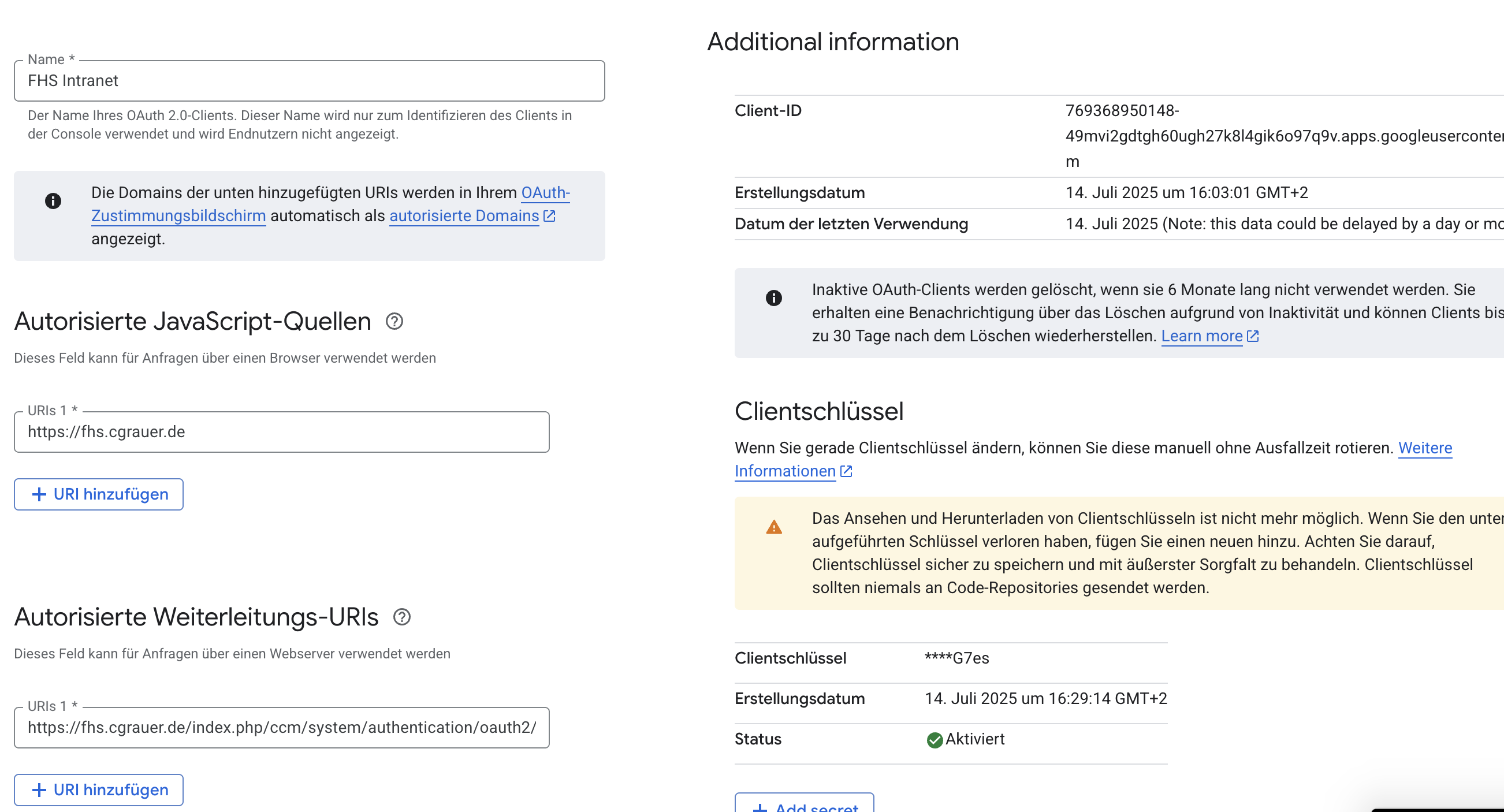Image resolution: width=1504 pixels, height=812 pixels.
Task: Open the autorisierte Domains link
Action: tap(464, 216)
